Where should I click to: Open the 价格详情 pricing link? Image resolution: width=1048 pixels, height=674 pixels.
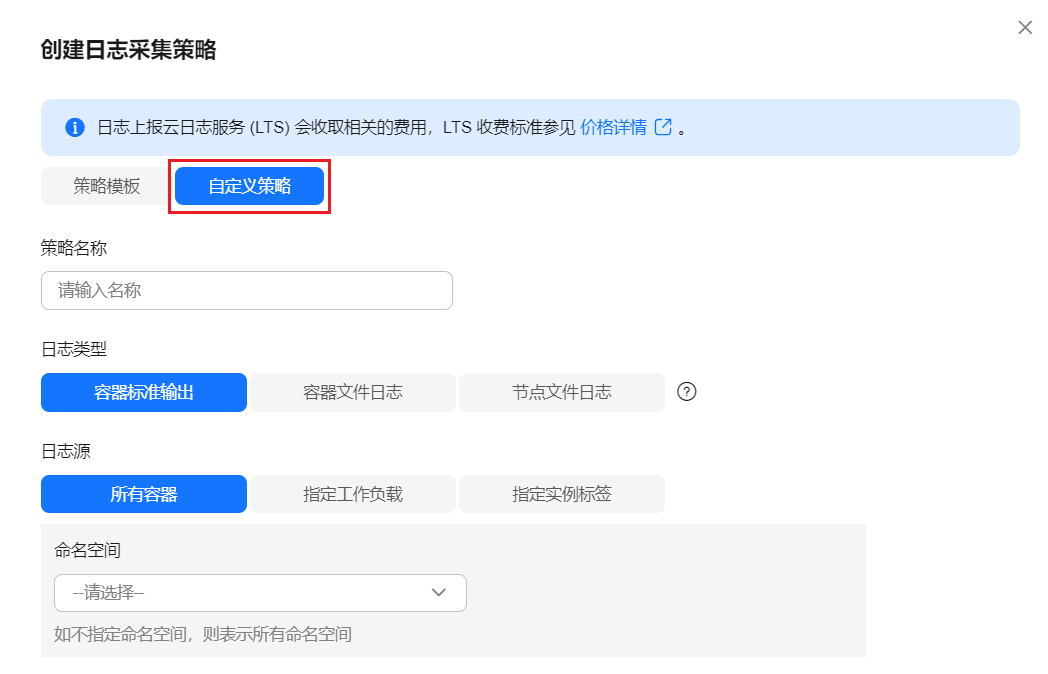point(613,127)
